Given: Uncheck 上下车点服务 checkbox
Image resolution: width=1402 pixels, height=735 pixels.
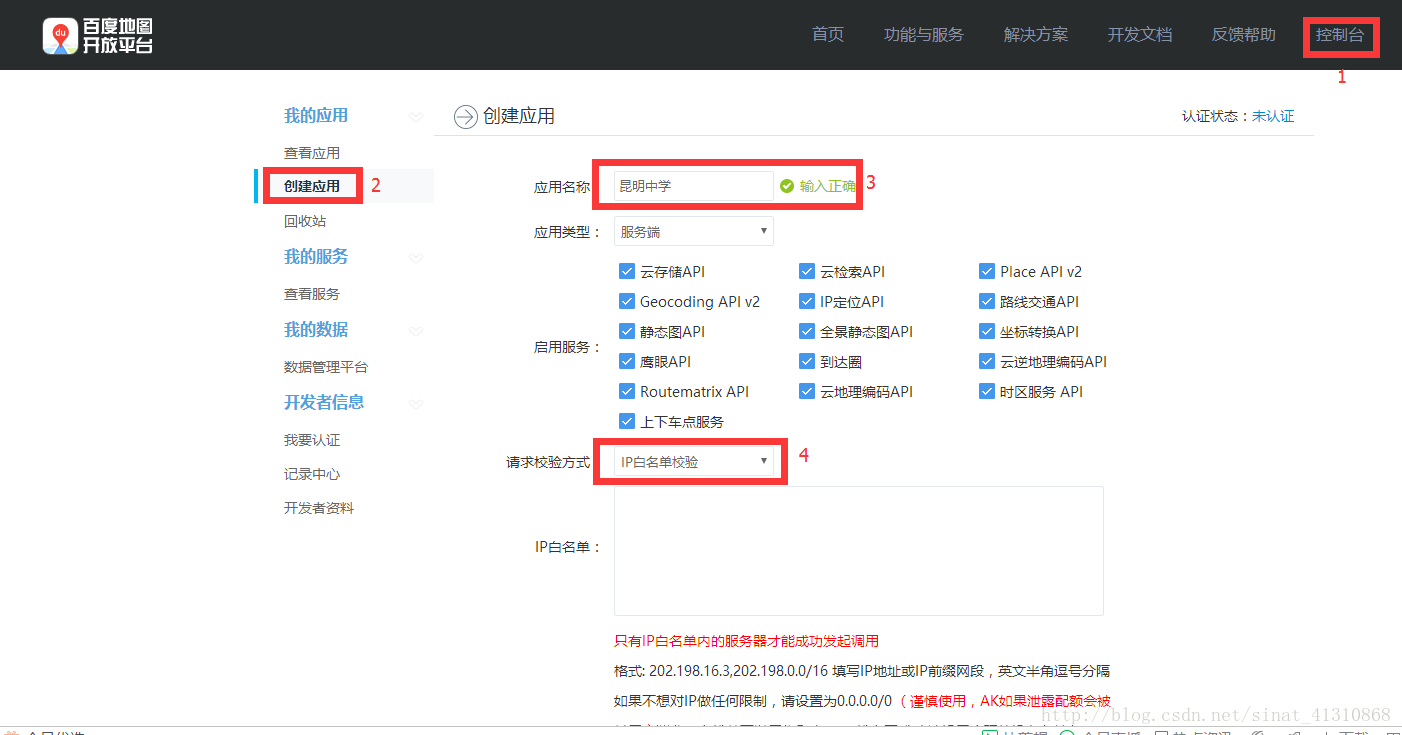Looking at the screenshot, I should coord(627,421).
